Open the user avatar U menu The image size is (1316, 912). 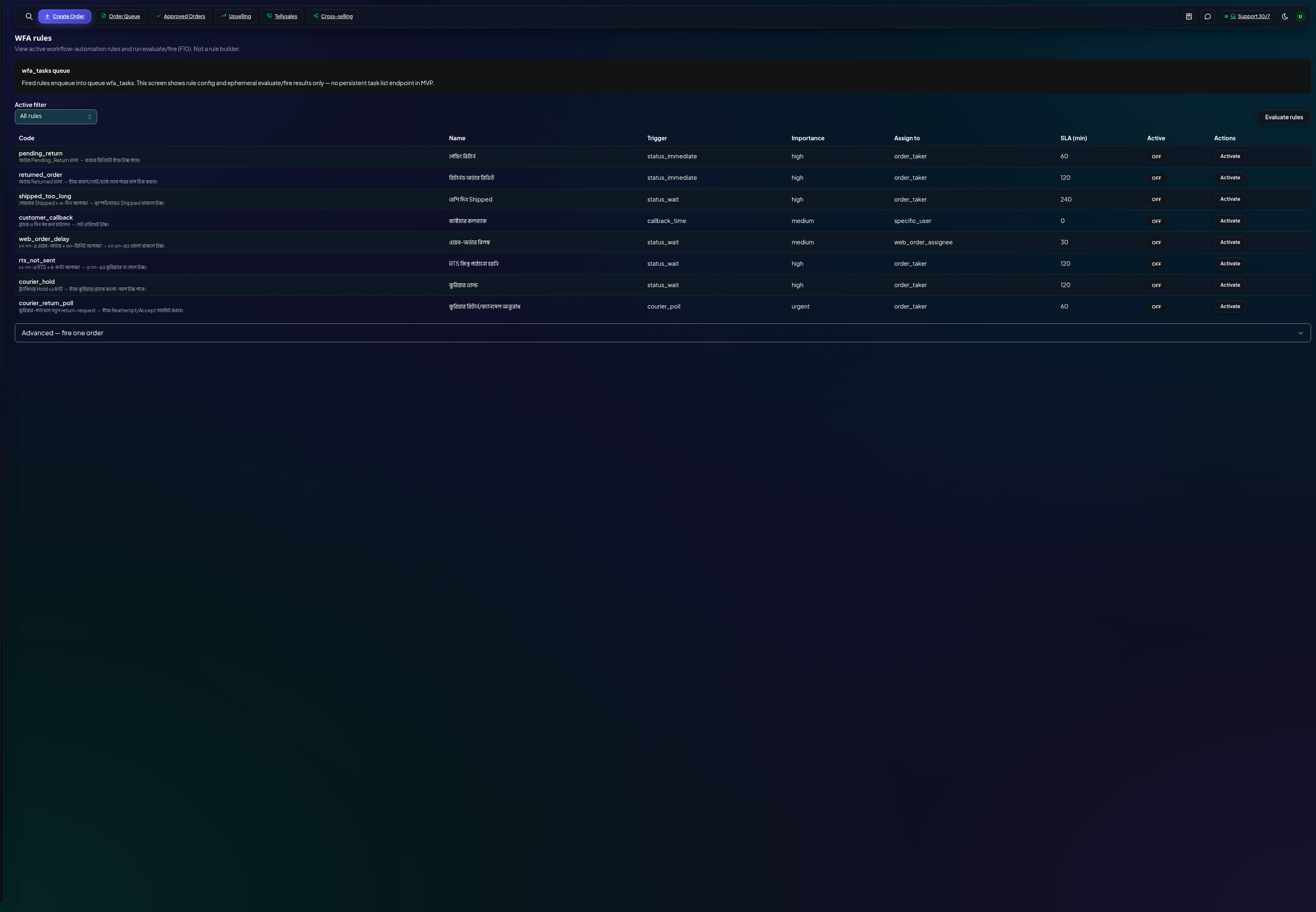coord(1300,16)
